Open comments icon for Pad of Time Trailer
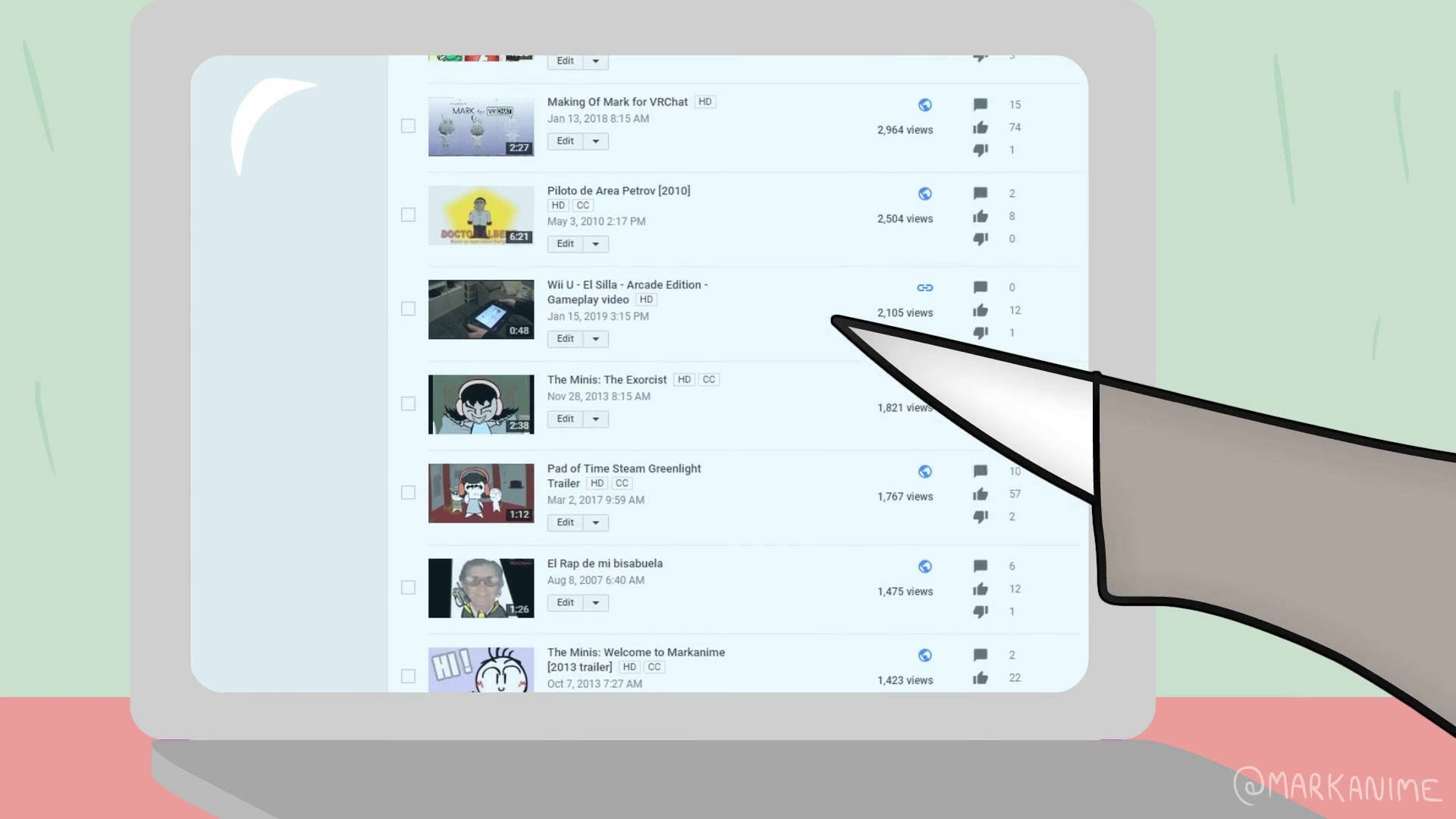This screenshot has width=1456, height=819. click(x=980, y=472)
